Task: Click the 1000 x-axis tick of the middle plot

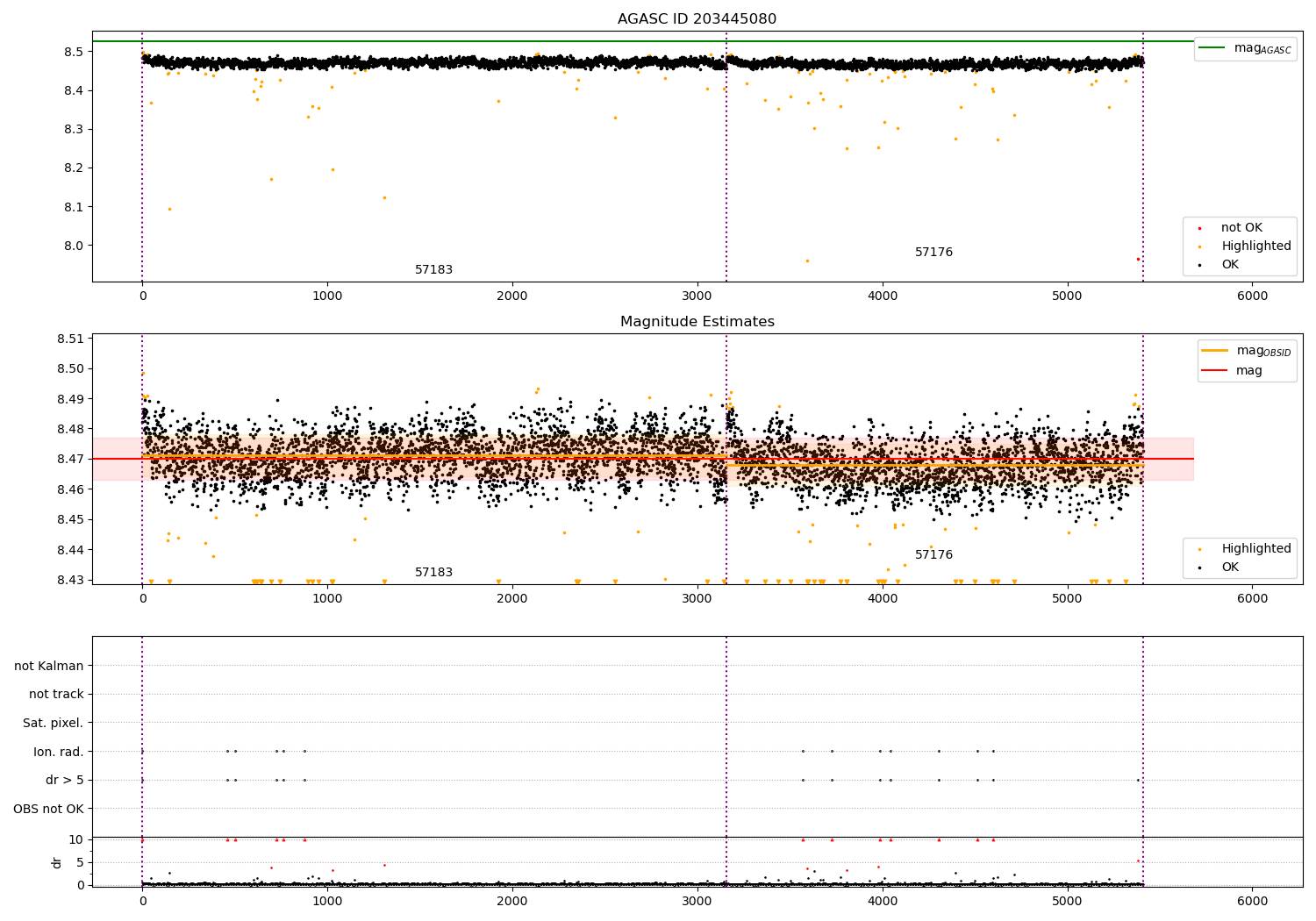Action: coord(327,598)
